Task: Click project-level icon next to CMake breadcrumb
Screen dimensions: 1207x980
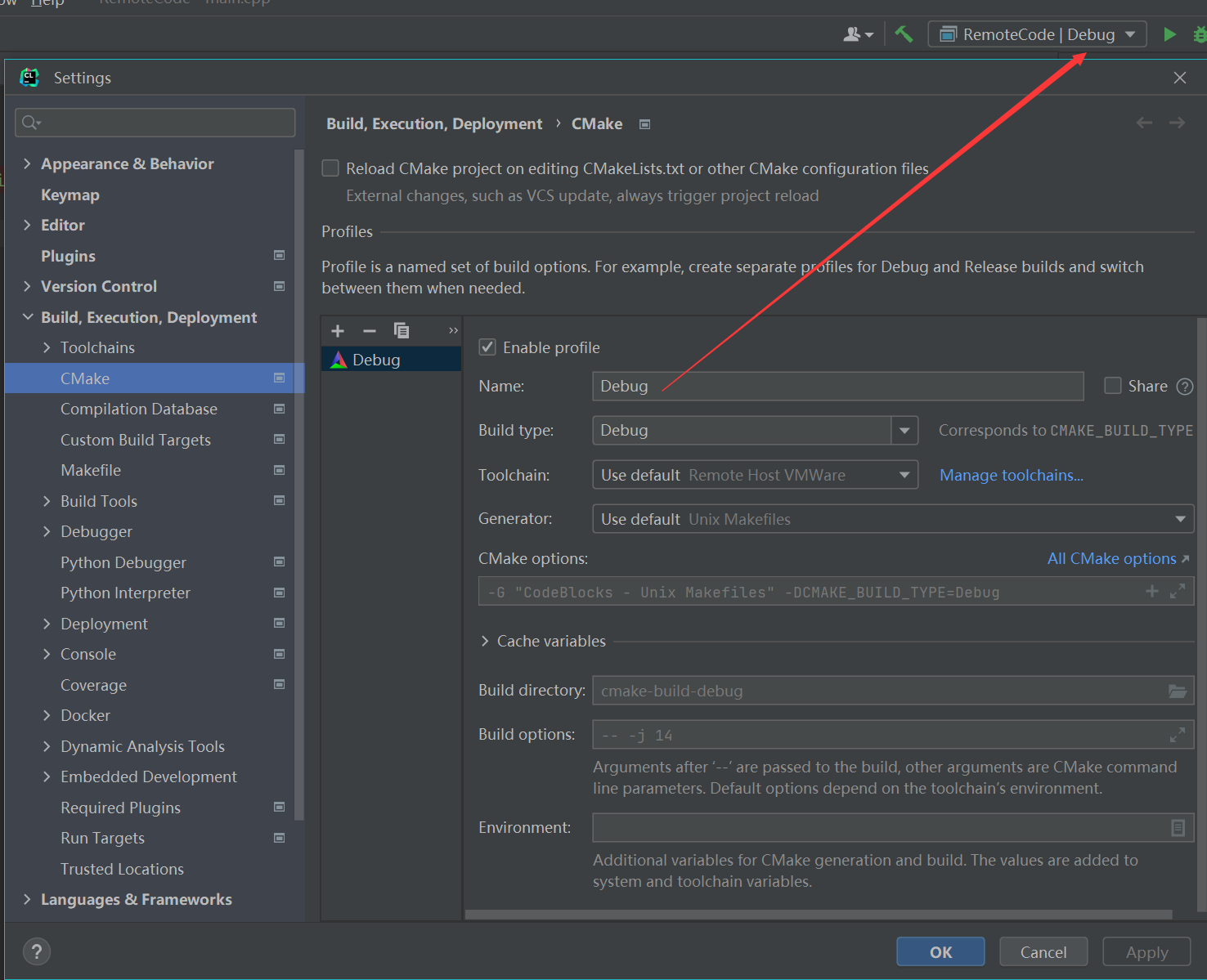Action: coord(644,124)
